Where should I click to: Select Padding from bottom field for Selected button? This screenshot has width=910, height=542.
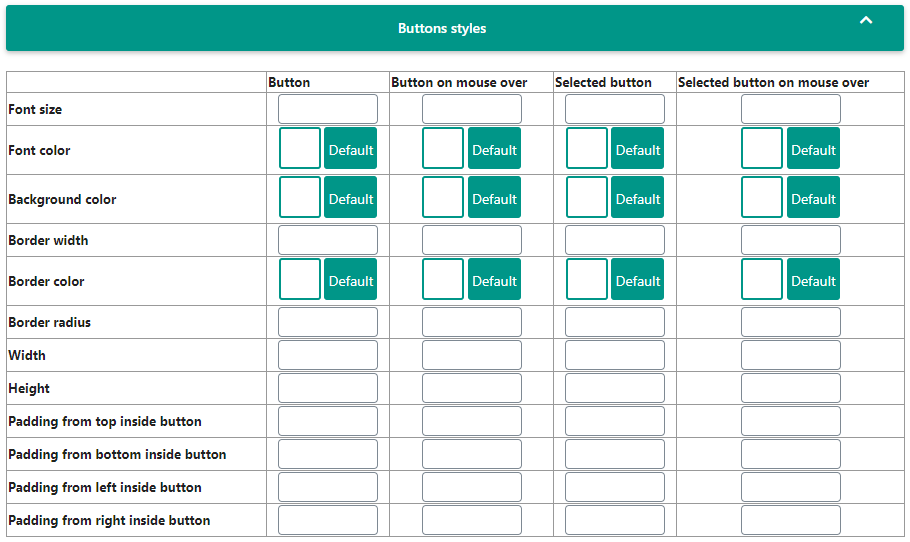615,454
